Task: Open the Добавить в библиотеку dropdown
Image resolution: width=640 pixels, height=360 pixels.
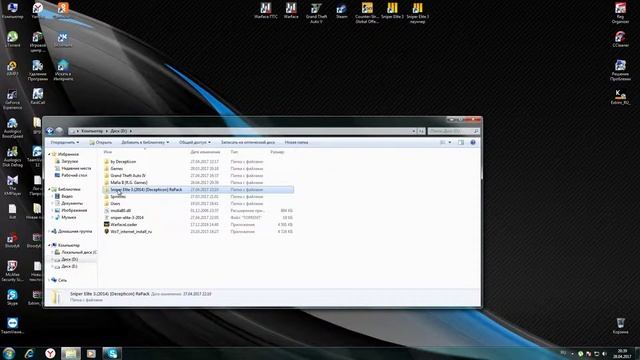Action: click(145, 142)
